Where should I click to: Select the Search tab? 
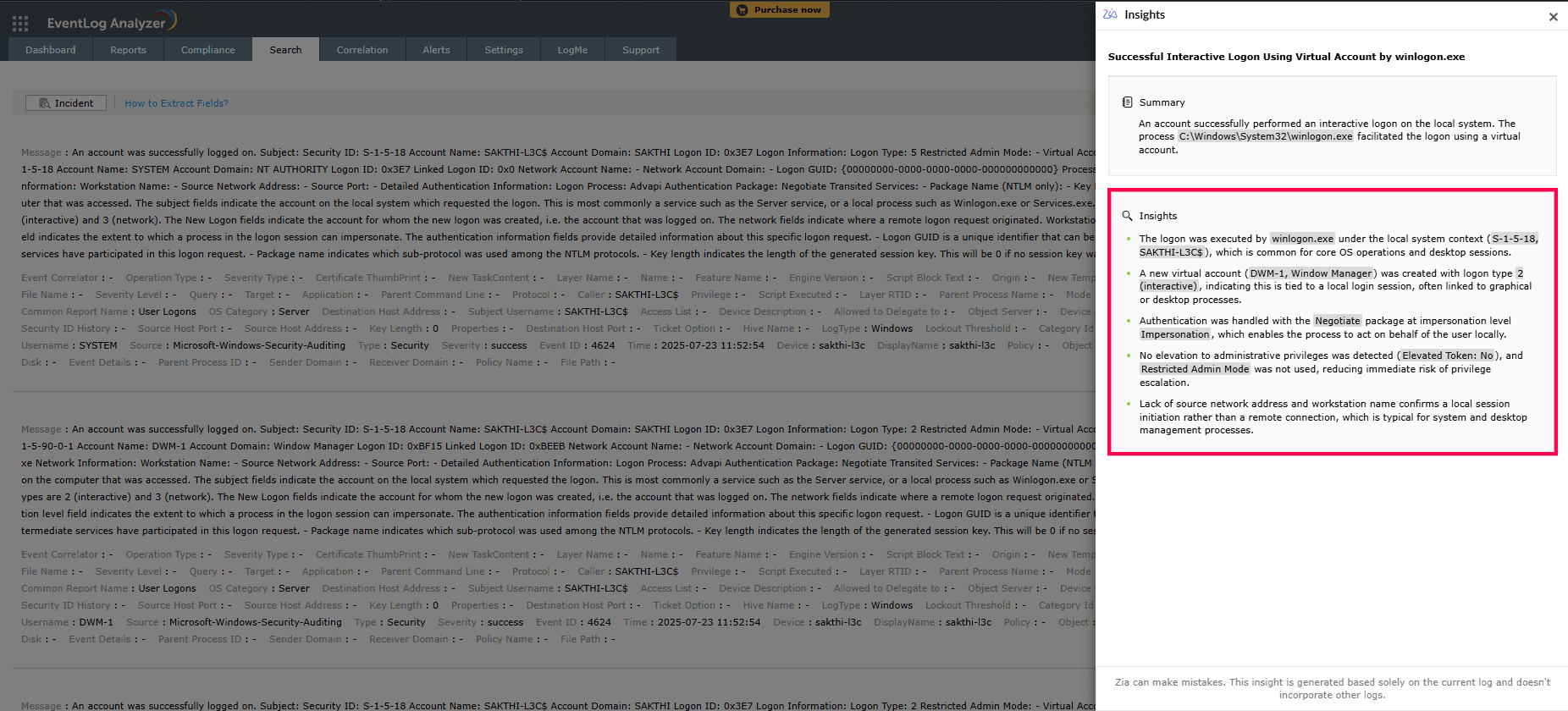click(x=285, y=50)
